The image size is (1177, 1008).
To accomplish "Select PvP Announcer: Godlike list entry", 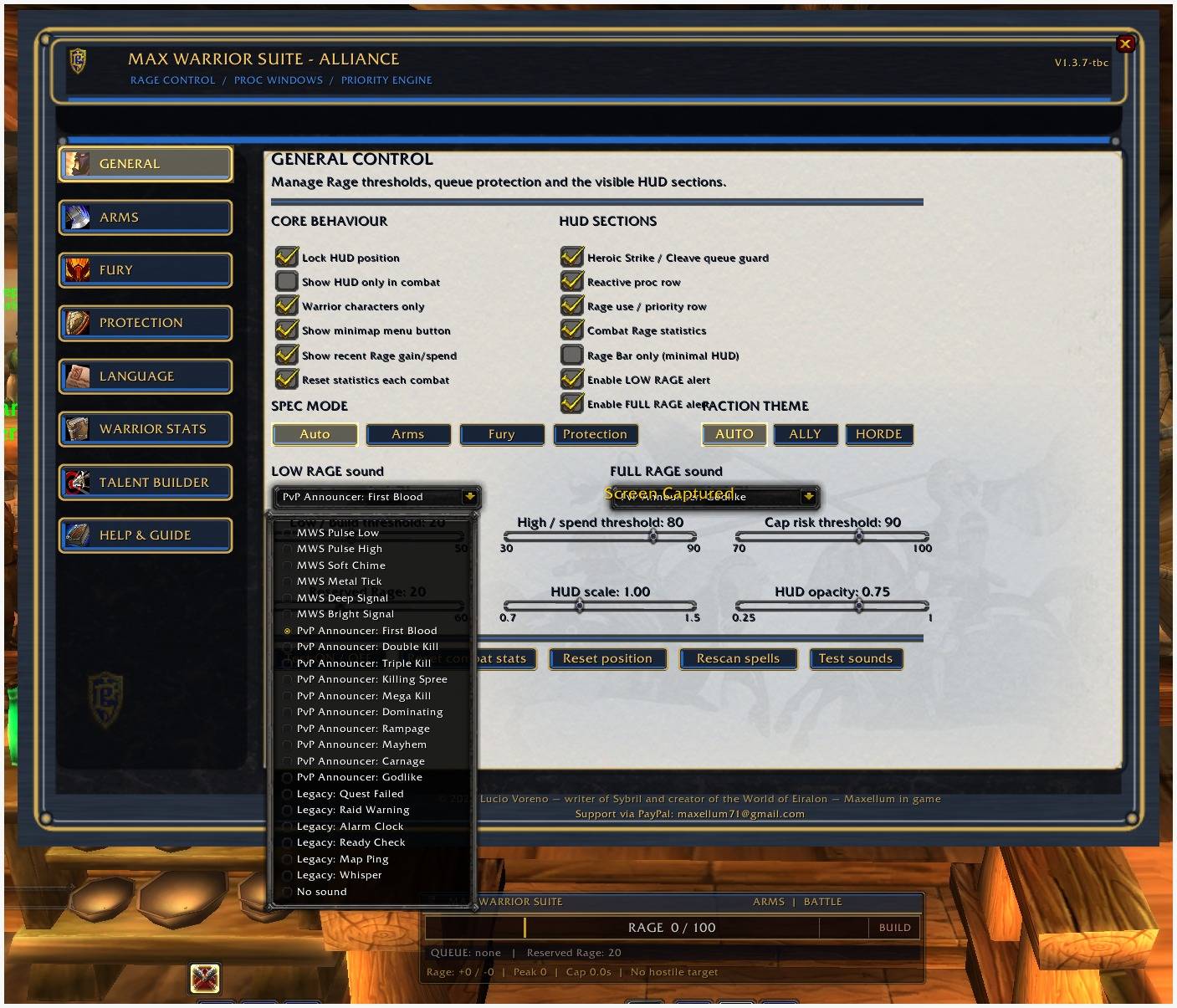I will click(x=373, y=777).
